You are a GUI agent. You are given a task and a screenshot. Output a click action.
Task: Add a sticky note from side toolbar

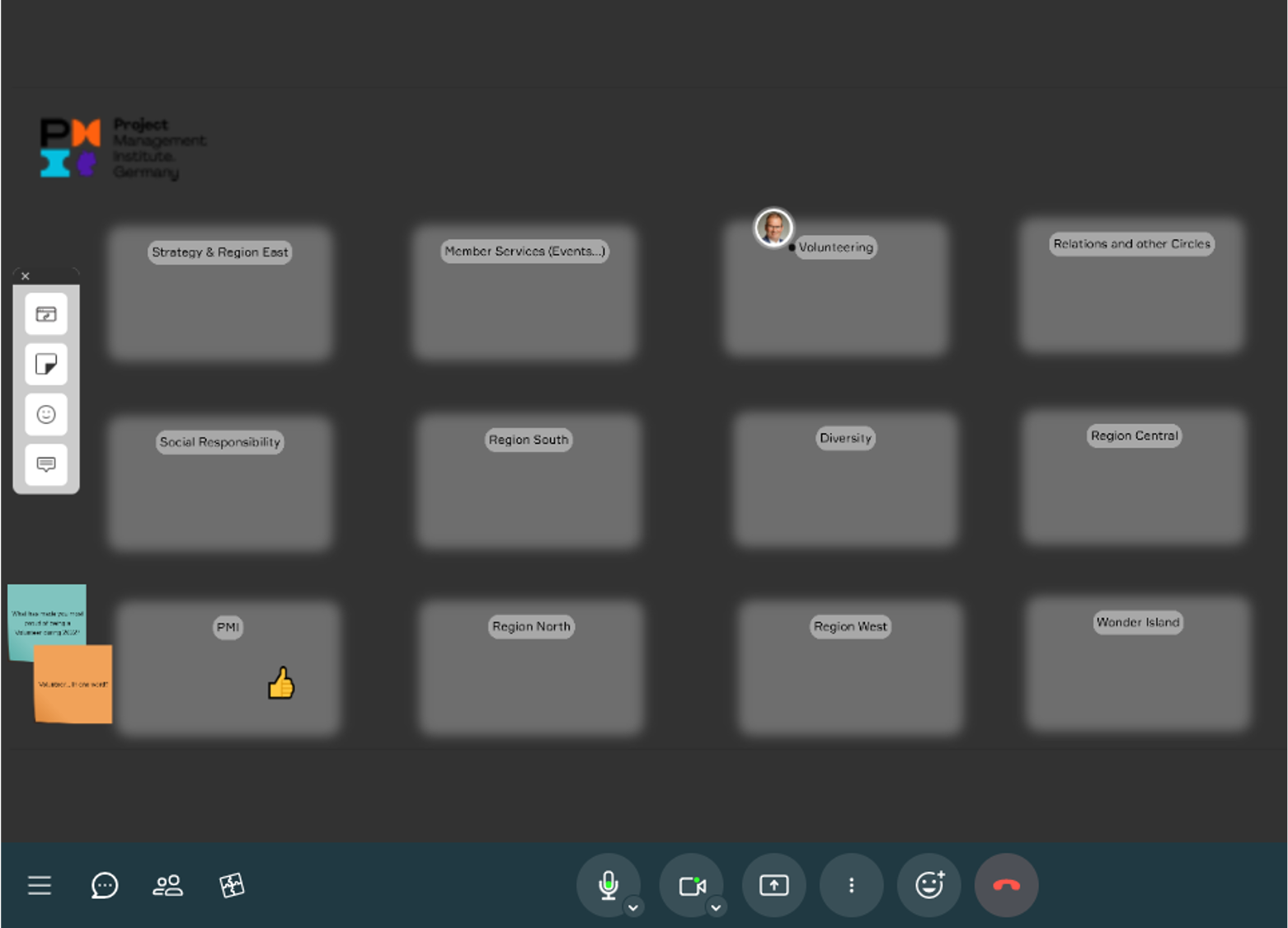[x=46, y=364]
